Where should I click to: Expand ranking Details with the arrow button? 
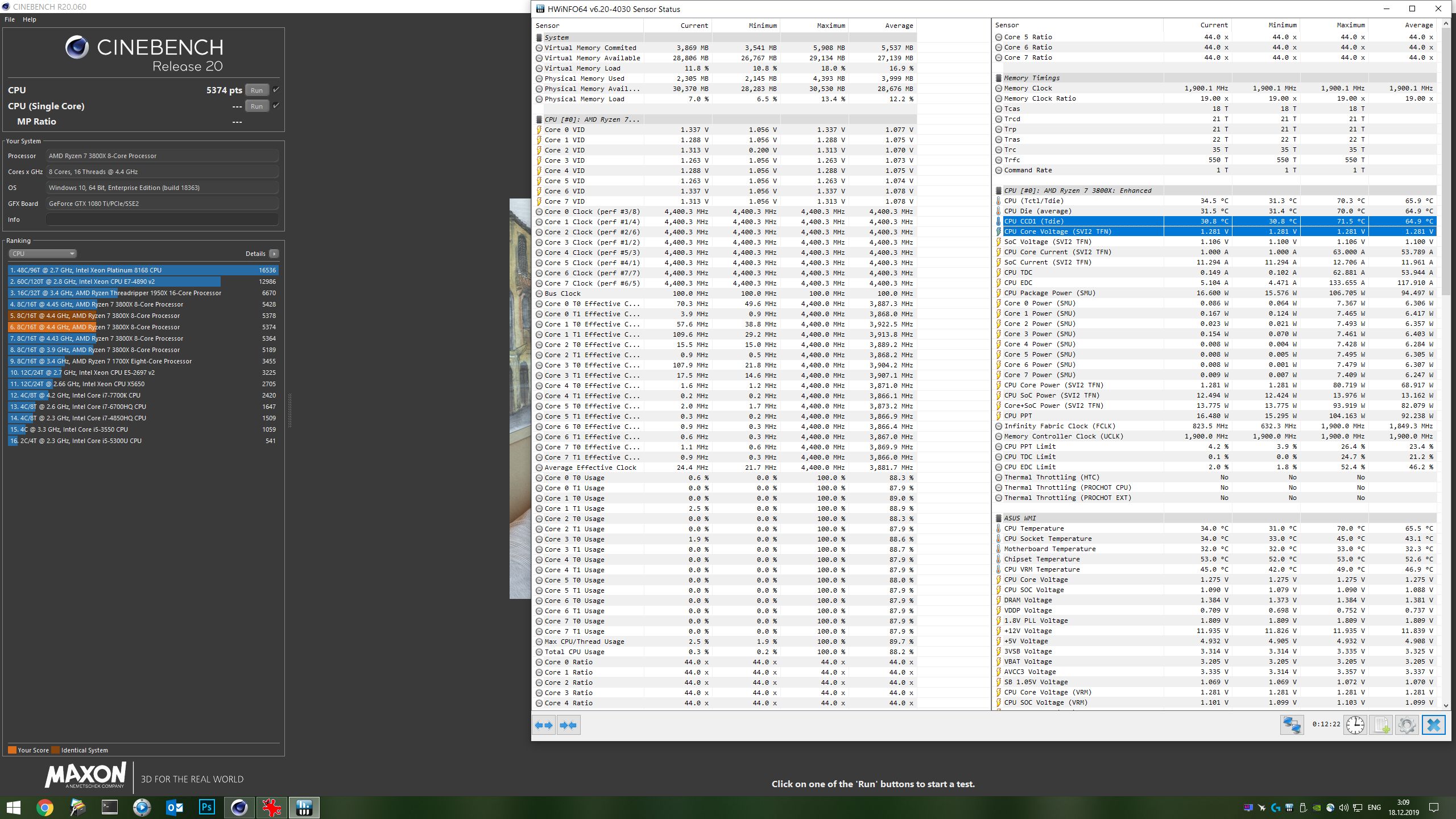click(274, 254)
